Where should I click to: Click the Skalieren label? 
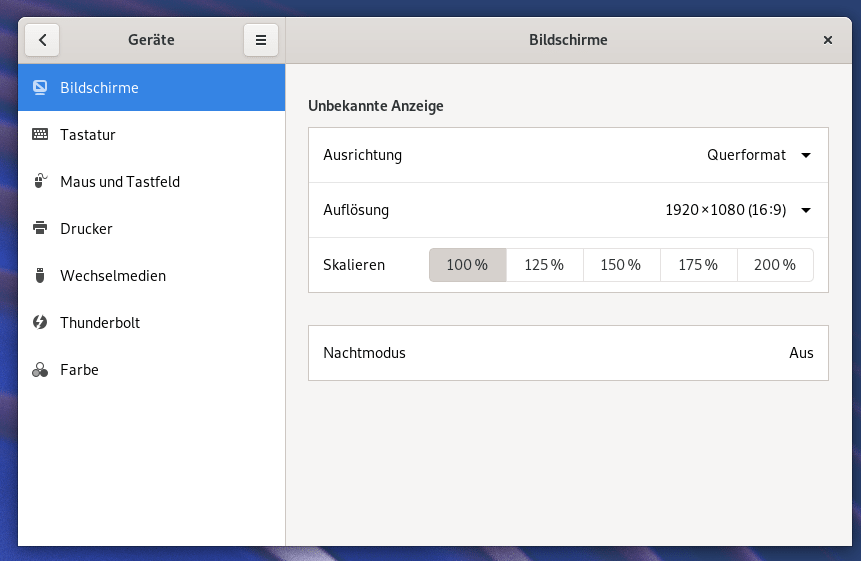click(354, 265)
